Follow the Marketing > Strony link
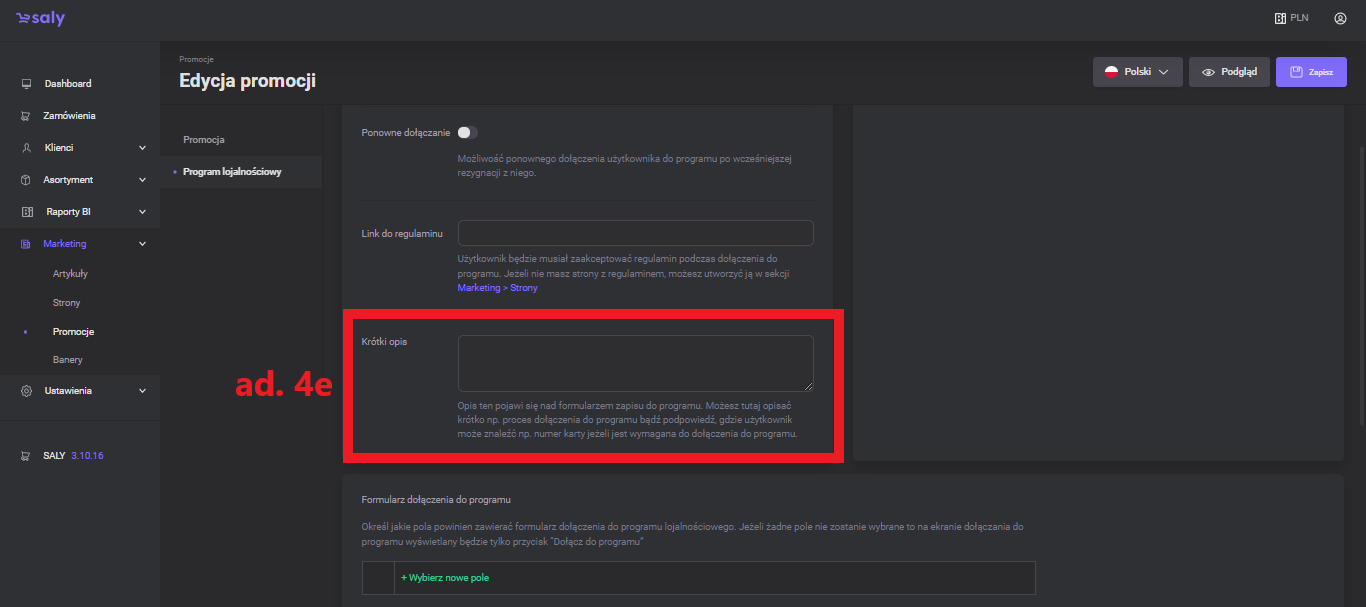The height and width of the screenshot is (607, 1366). point(497,288)
